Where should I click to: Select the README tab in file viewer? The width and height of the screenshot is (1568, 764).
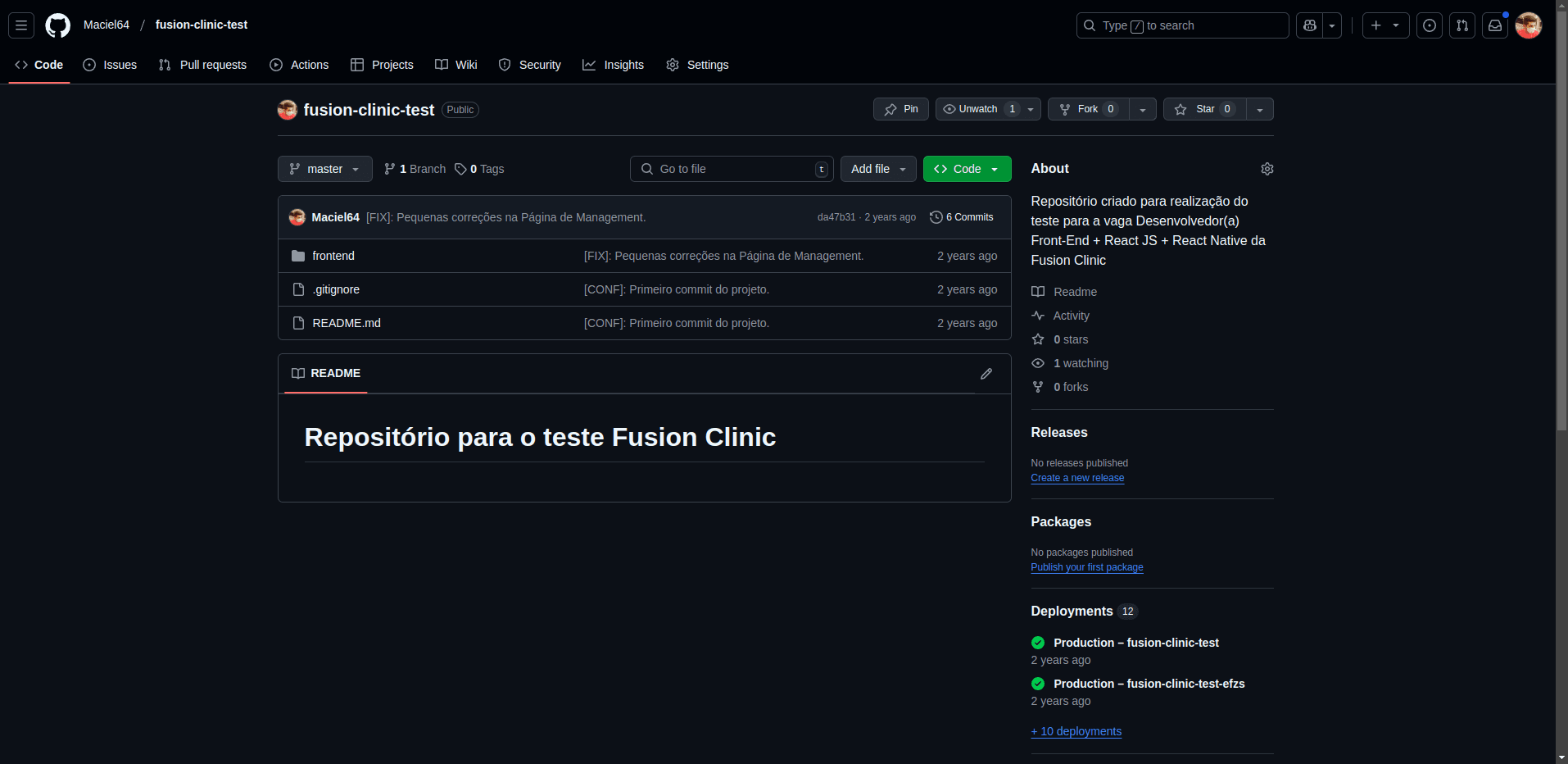click(326, 373)
